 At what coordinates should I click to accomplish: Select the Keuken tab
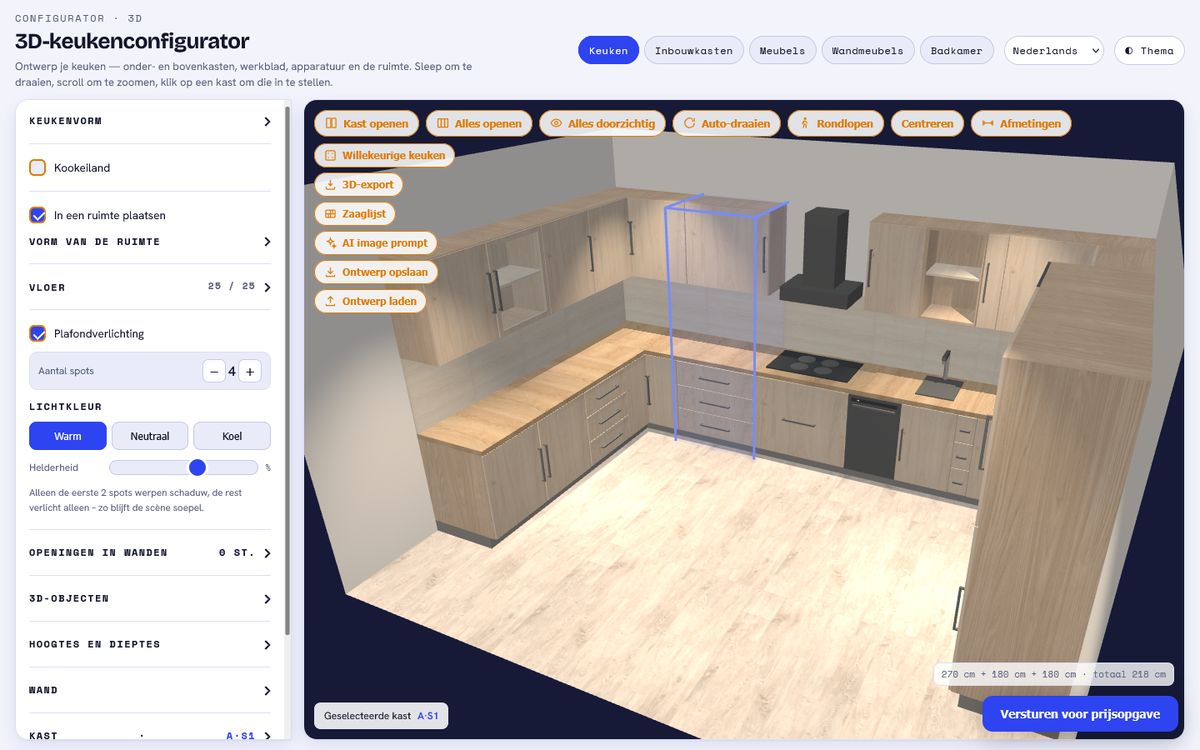pyautogui.click(x=608, y=50)
